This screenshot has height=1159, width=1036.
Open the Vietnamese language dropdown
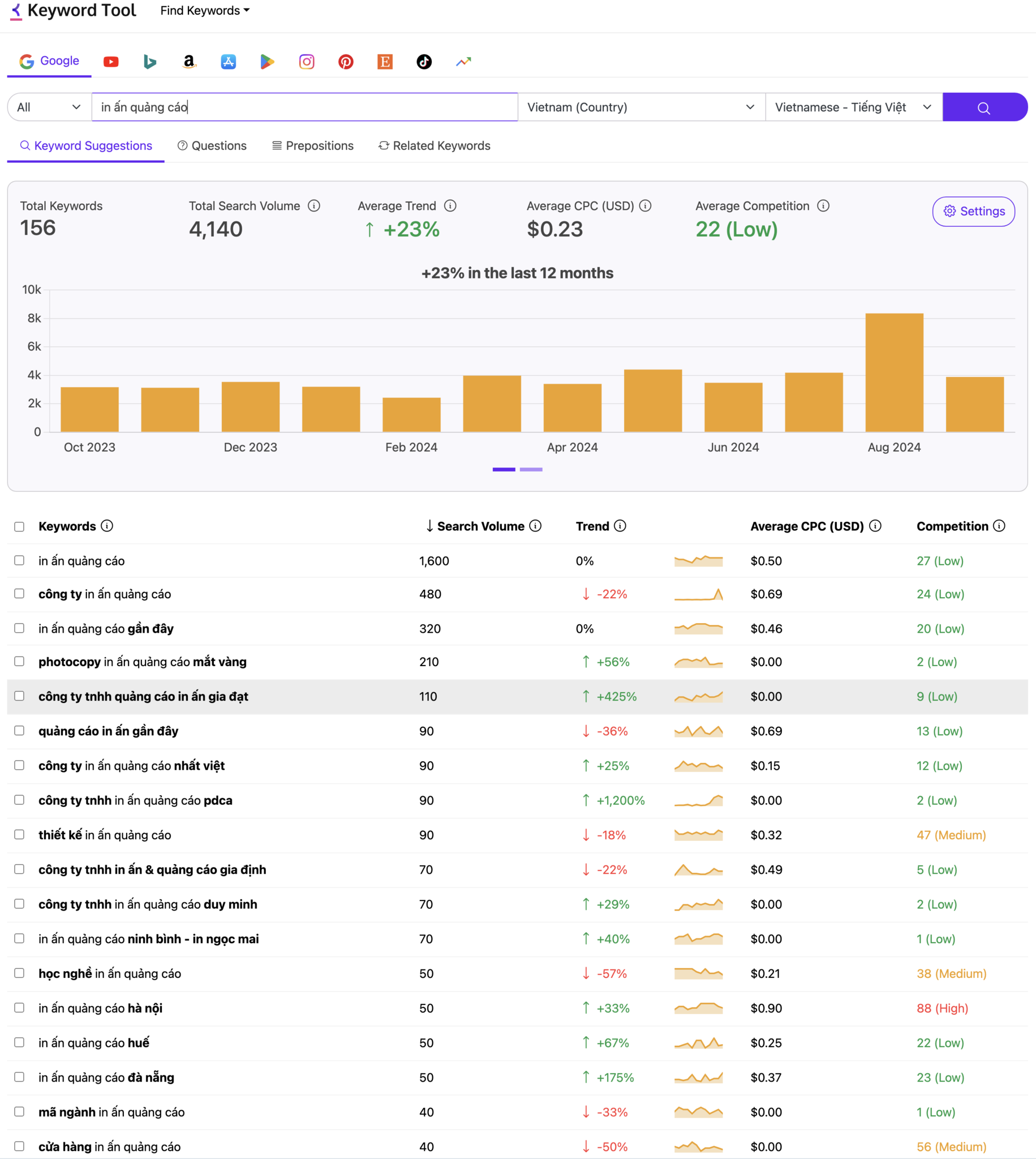click(x=854, y=107)
